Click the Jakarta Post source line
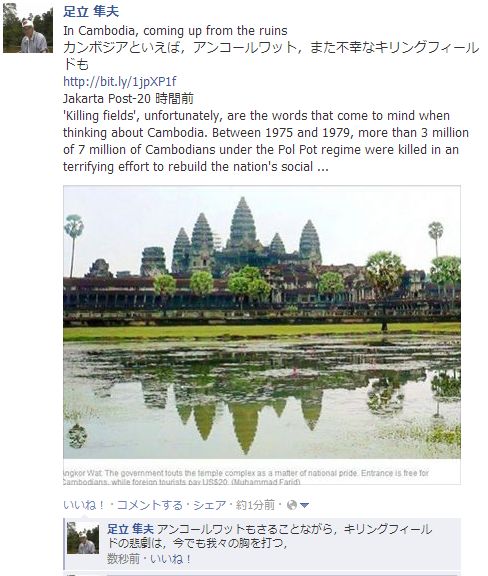 click(128, 98)
